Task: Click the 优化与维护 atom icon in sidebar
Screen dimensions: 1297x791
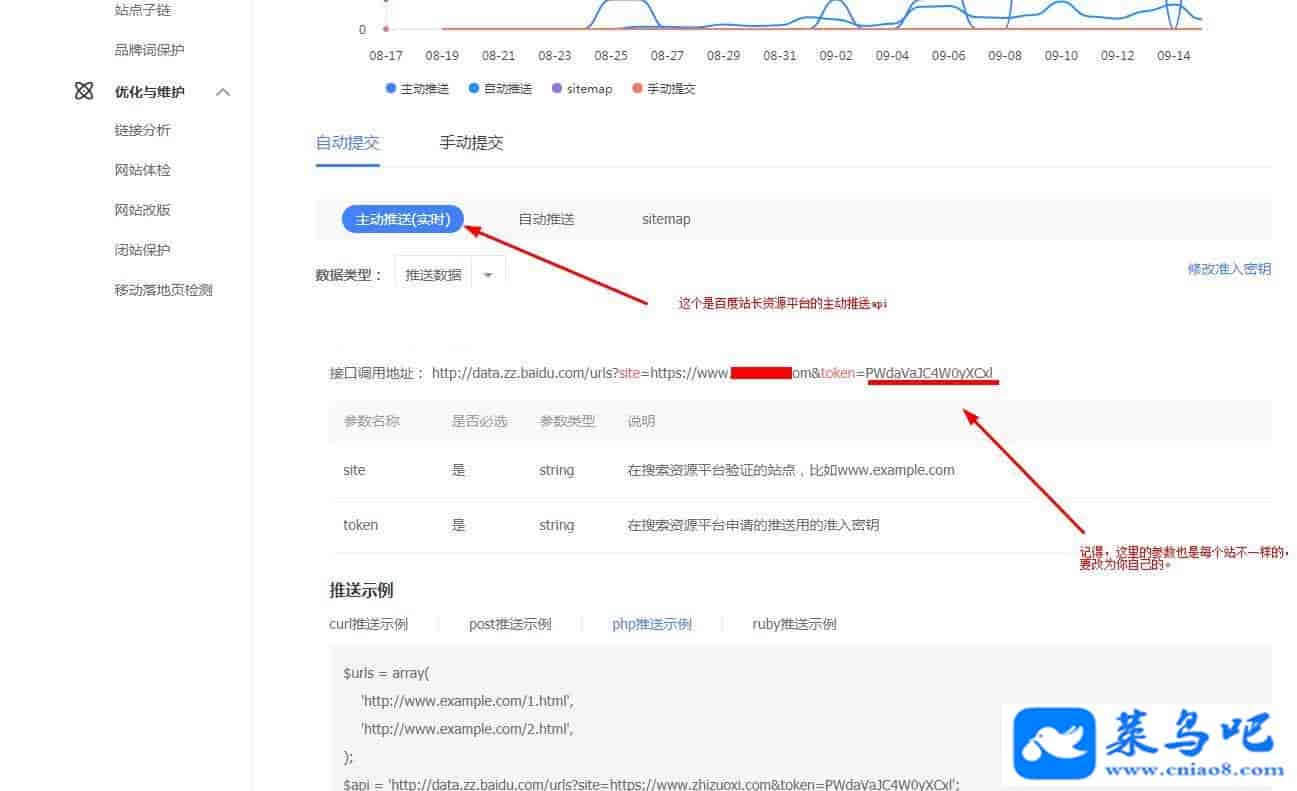Action: tap(84, 91)
